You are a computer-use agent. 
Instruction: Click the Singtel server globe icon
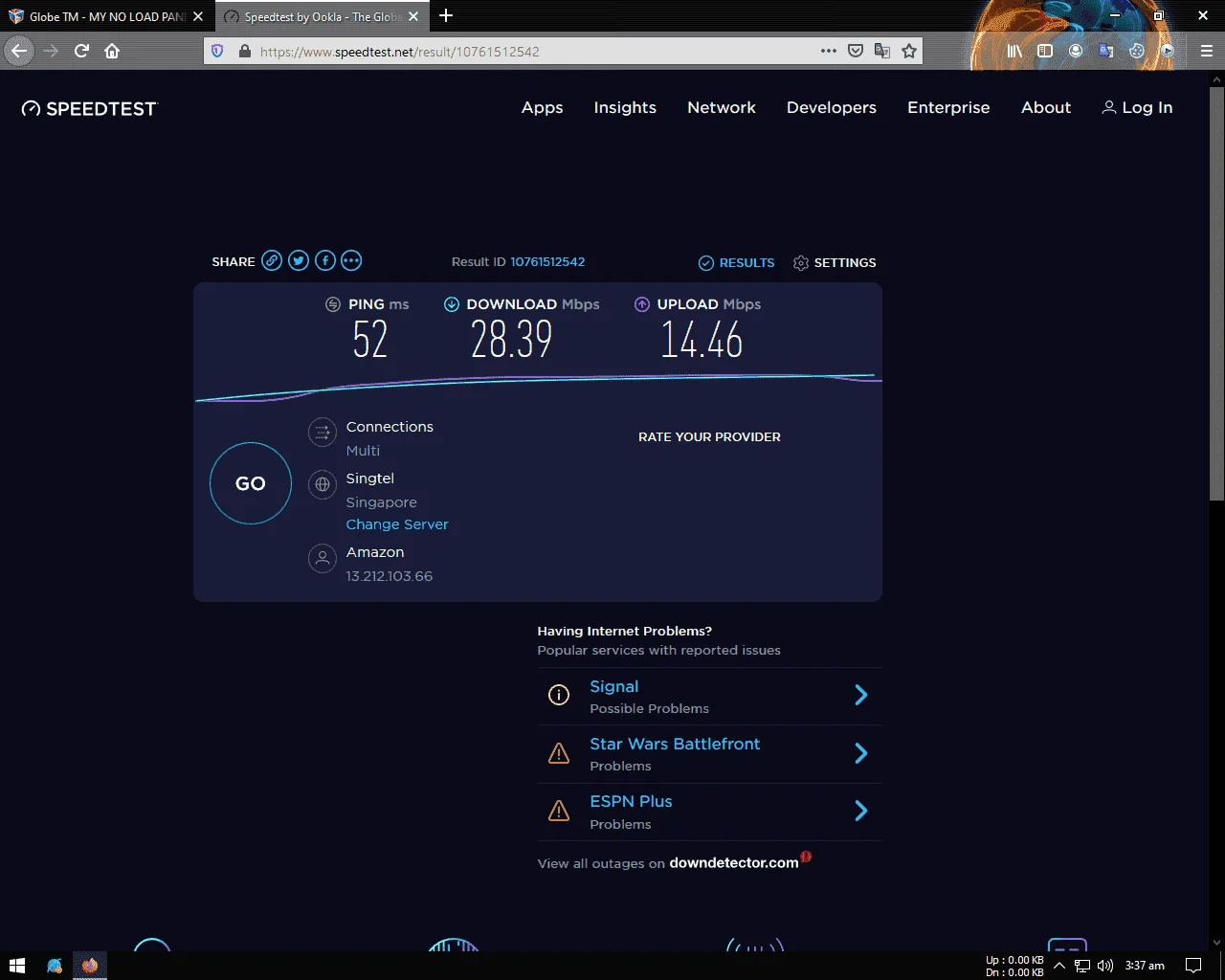(x=323, y=484)
